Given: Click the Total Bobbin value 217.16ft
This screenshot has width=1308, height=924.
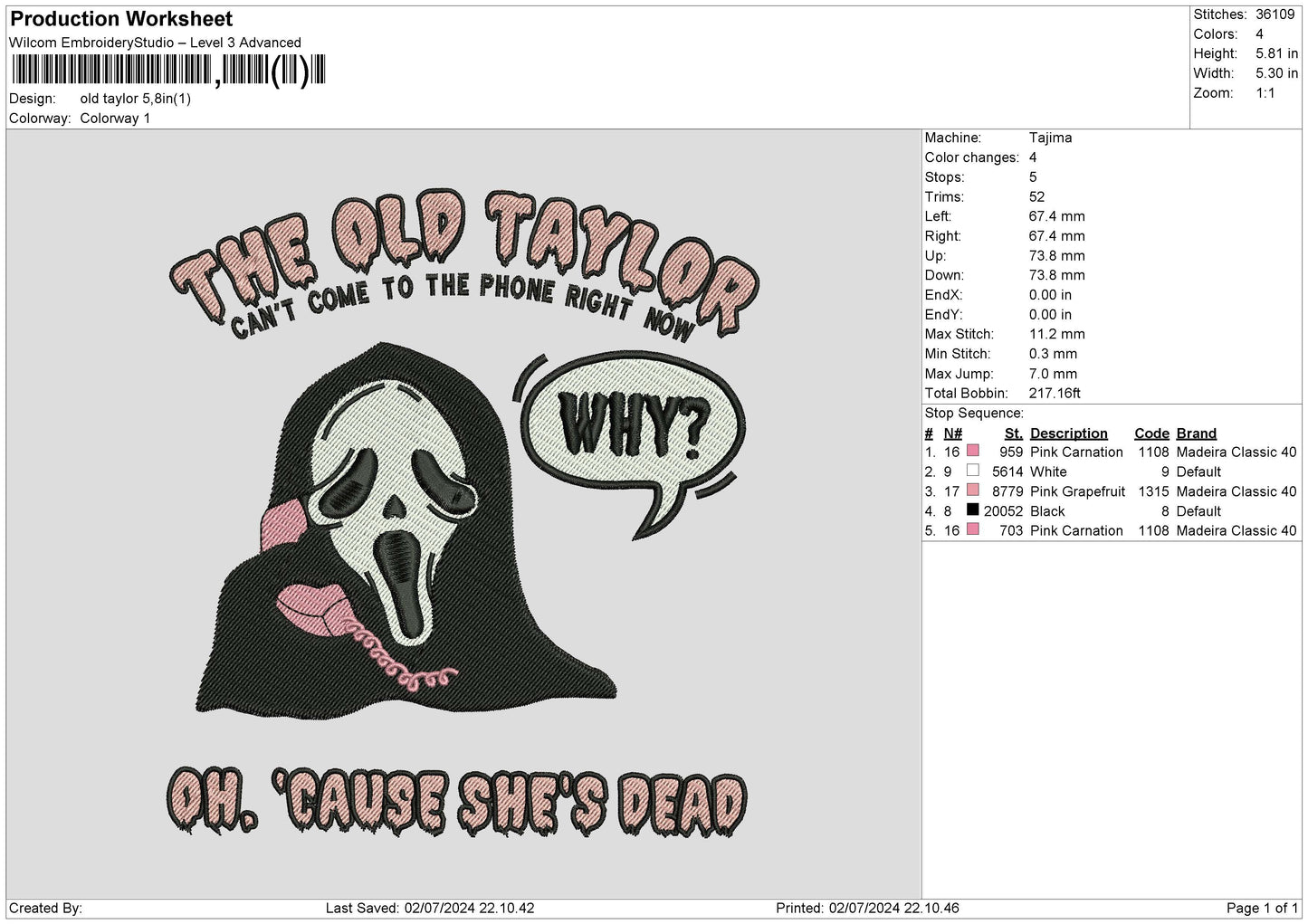Looking at the screenshot, I should tap(1055, 394).
